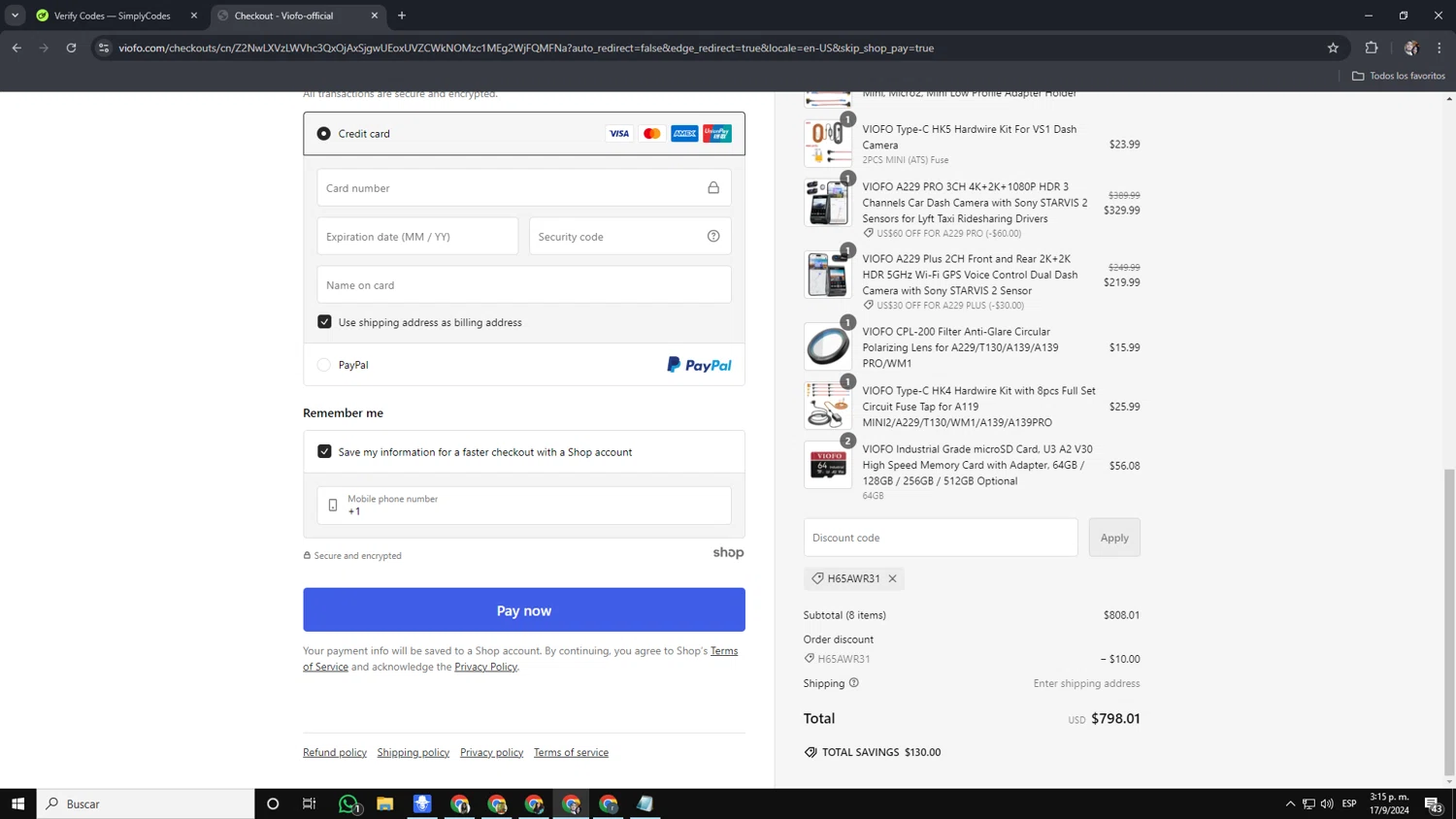Open the Privacy policy footer link

491,753
